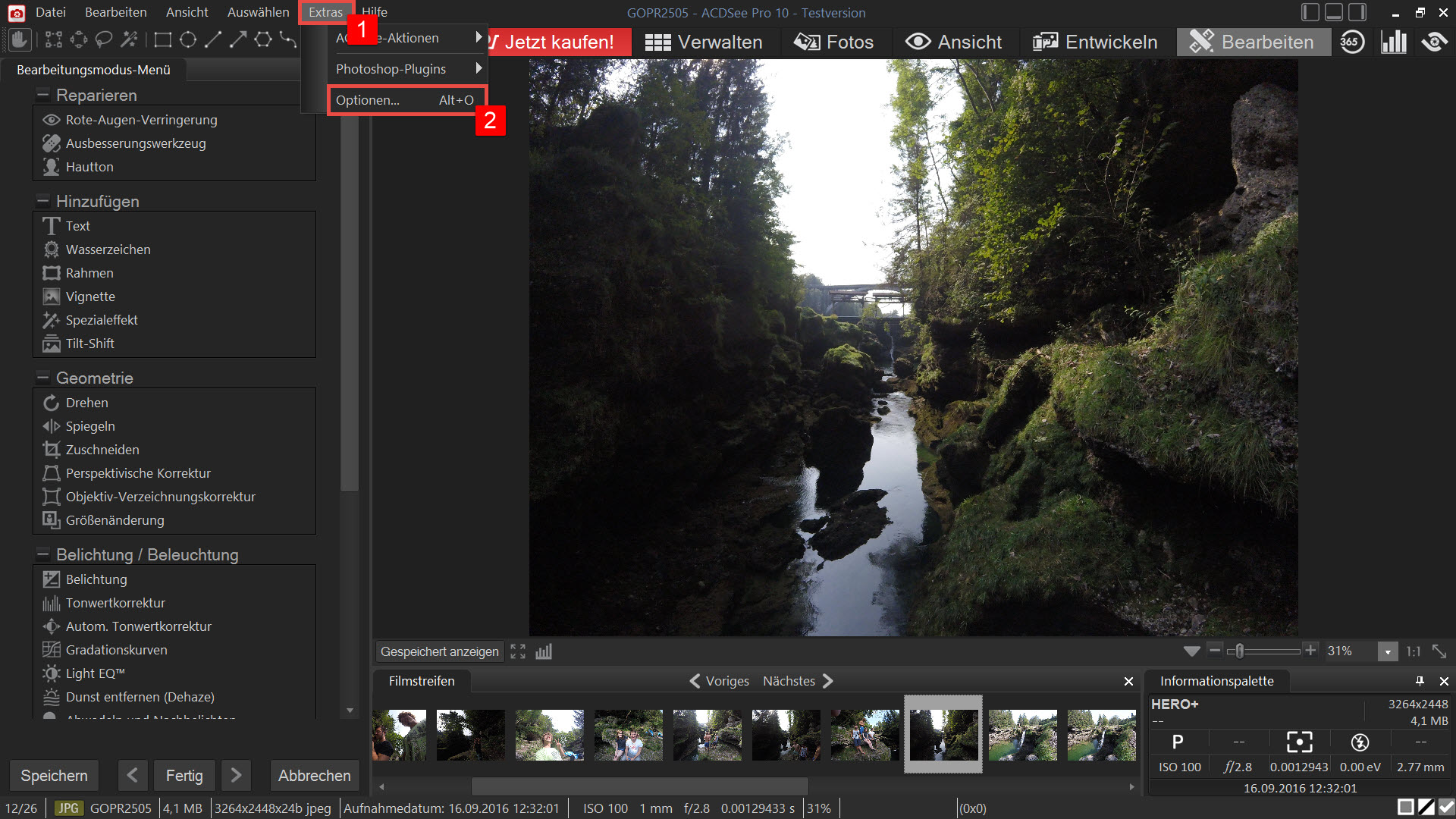Click Gespeichert anzeigen button
1456x819 pixels.
point(440,651)
